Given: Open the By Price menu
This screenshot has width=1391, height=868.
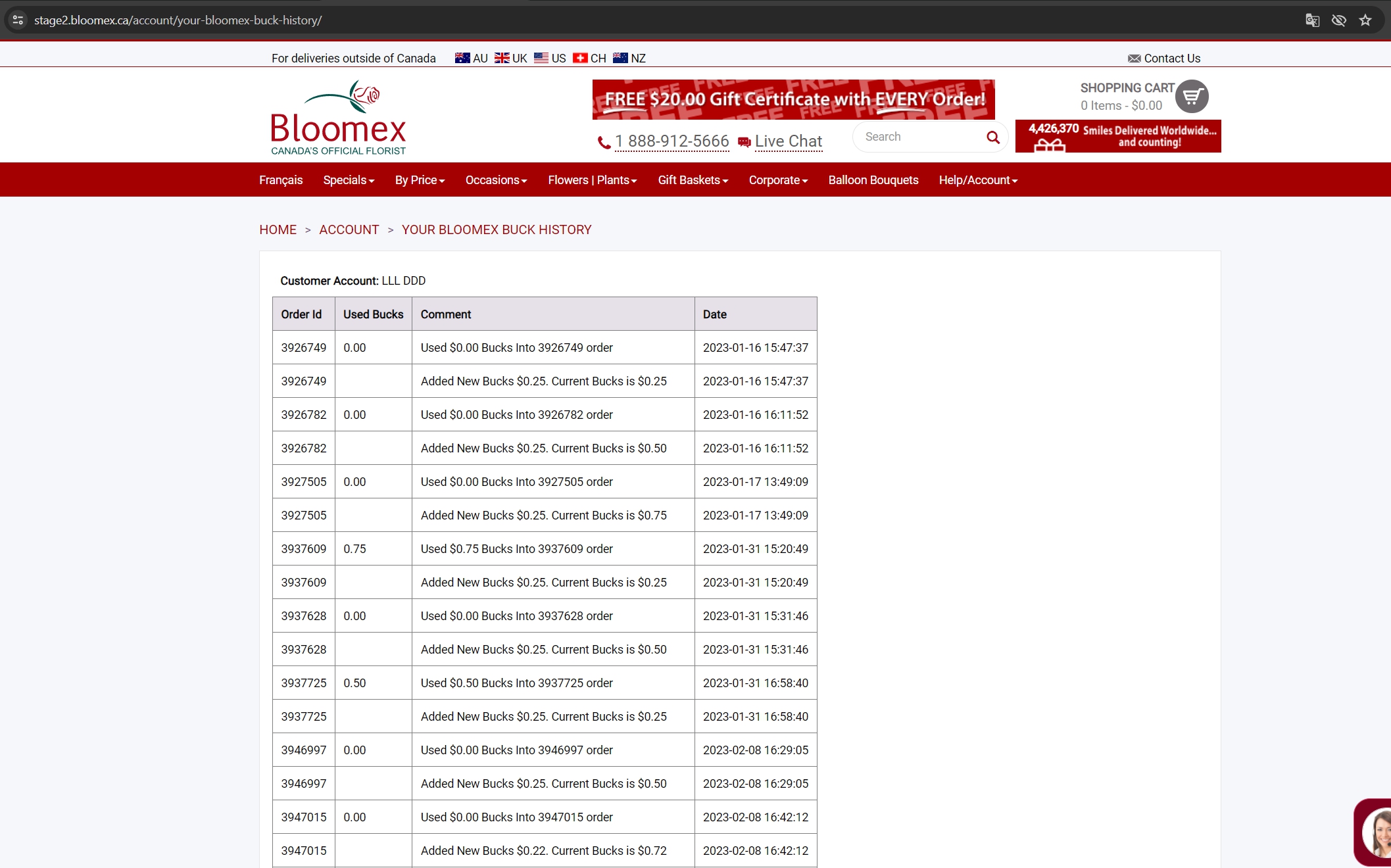Looking at the screenshot, I should coord(420,180).
